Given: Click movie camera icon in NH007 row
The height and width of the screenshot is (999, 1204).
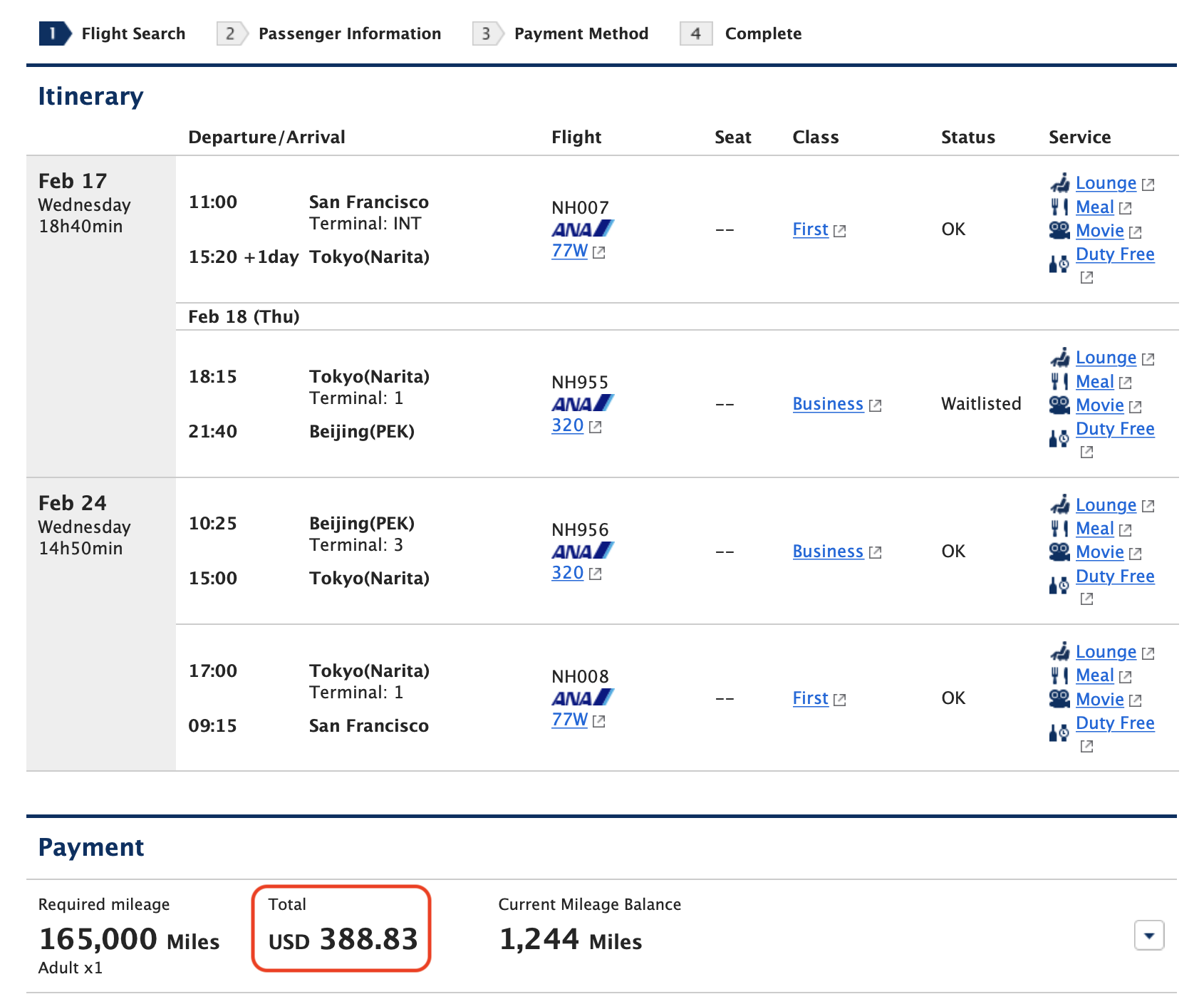Looking at the screenshot, I should (1060, 230).
